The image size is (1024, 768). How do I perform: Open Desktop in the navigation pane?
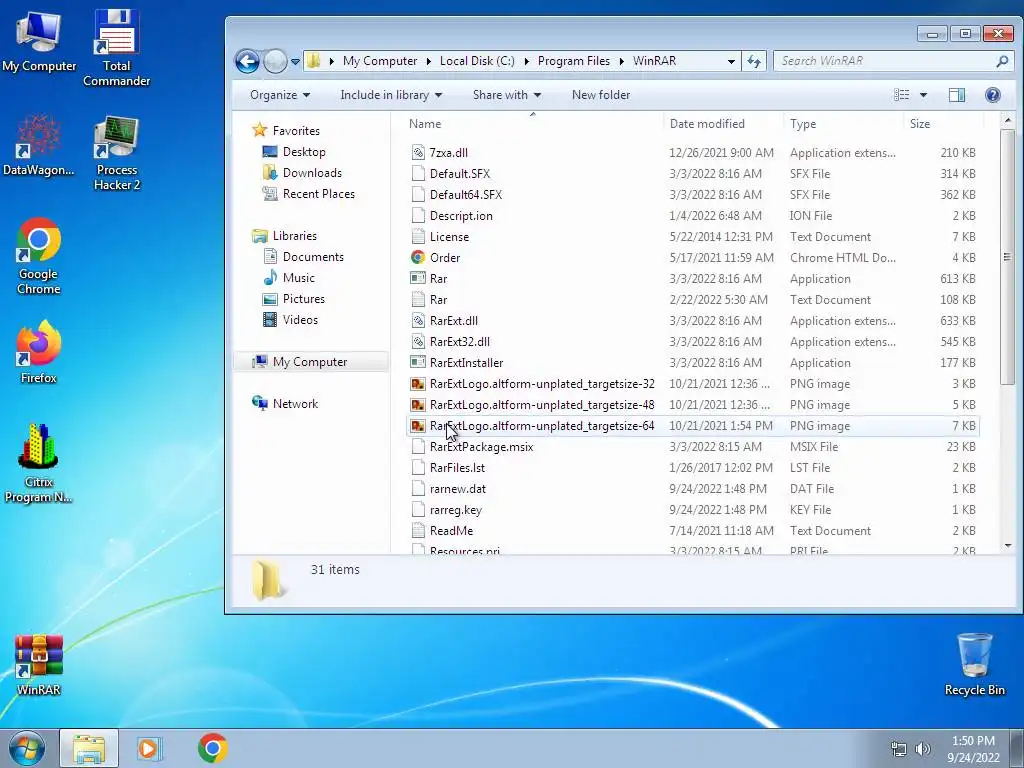pyautogui.click(x=304, y=152)
